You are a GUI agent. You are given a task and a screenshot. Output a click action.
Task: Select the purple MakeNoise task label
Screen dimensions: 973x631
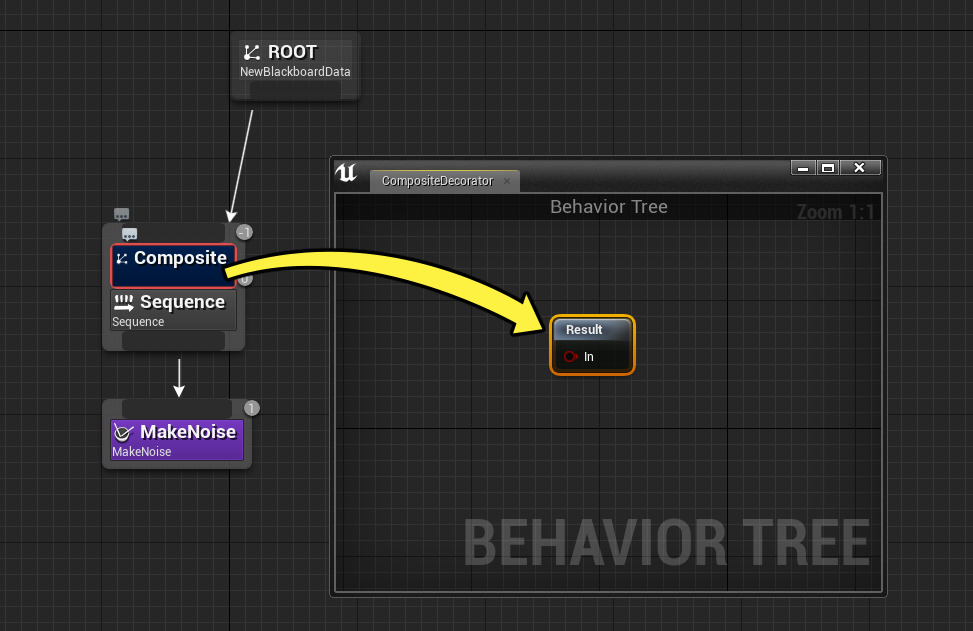188,432
